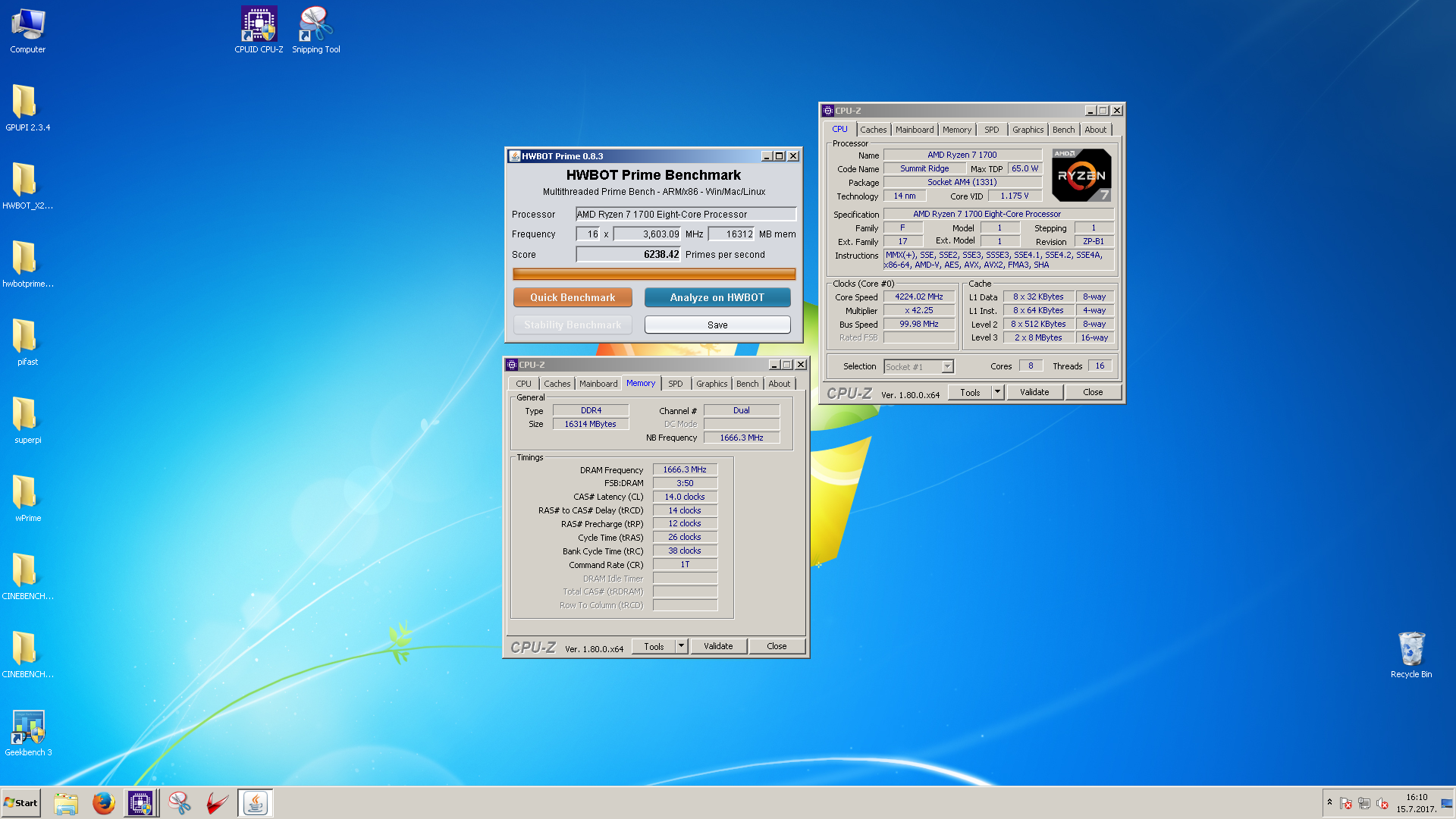Click the Action Center flag tray icon

coord(1346,803)
